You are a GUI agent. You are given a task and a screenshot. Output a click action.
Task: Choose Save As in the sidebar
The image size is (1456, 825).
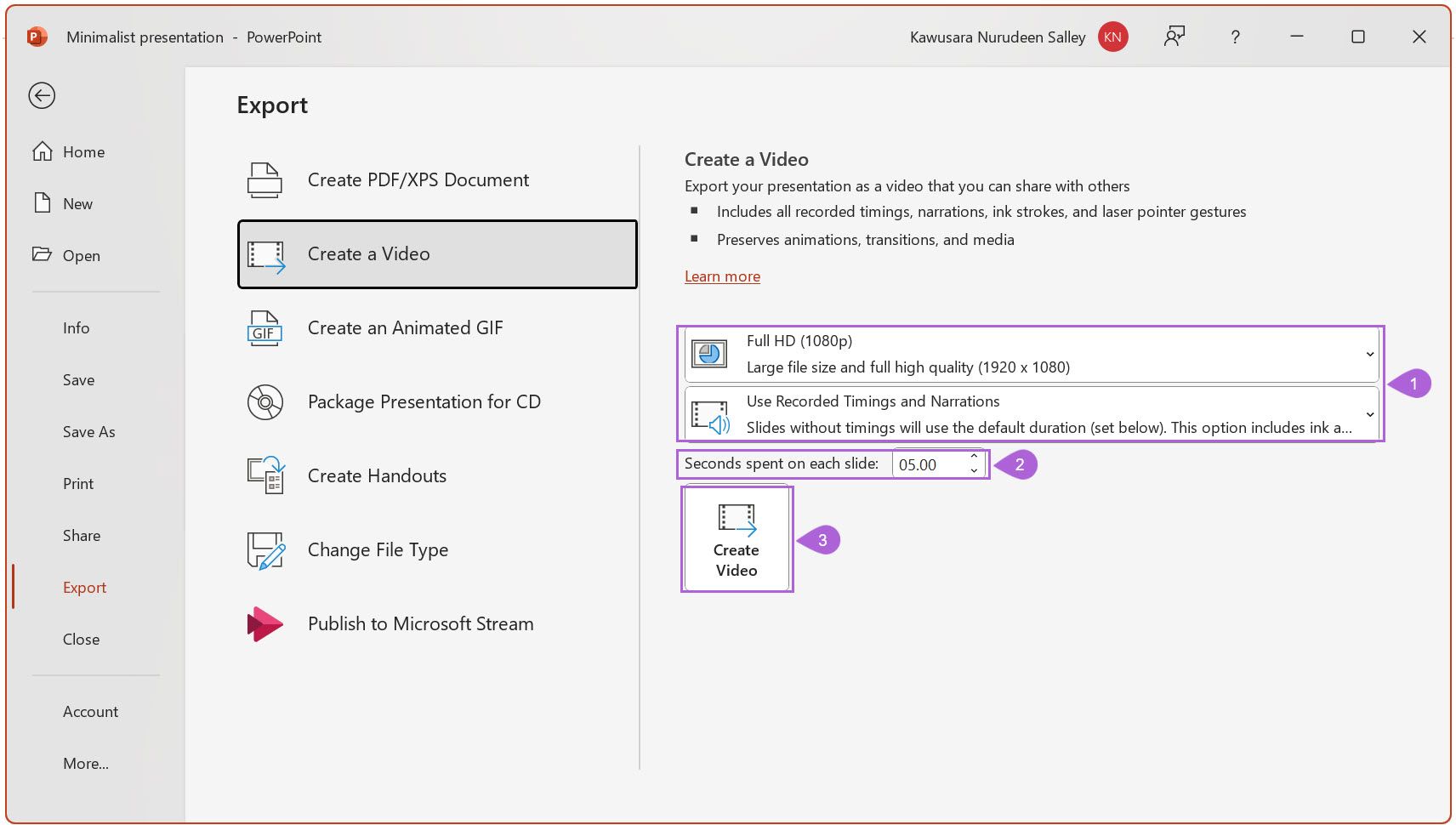(x=88, y=432)
